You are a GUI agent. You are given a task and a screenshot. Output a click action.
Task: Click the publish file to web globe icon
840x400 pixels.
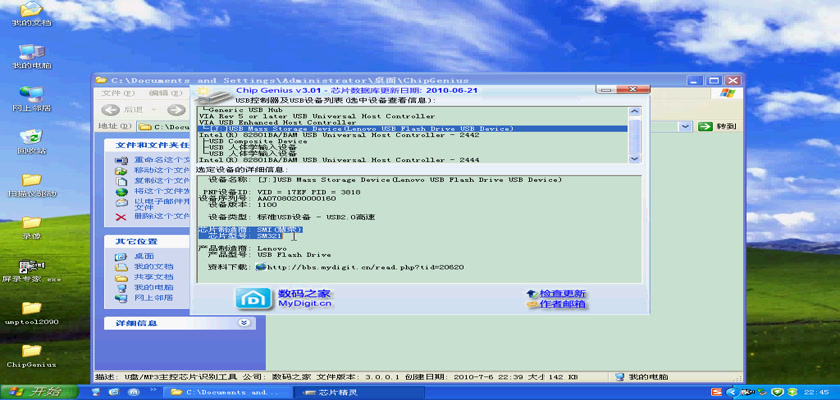(122, 191)
